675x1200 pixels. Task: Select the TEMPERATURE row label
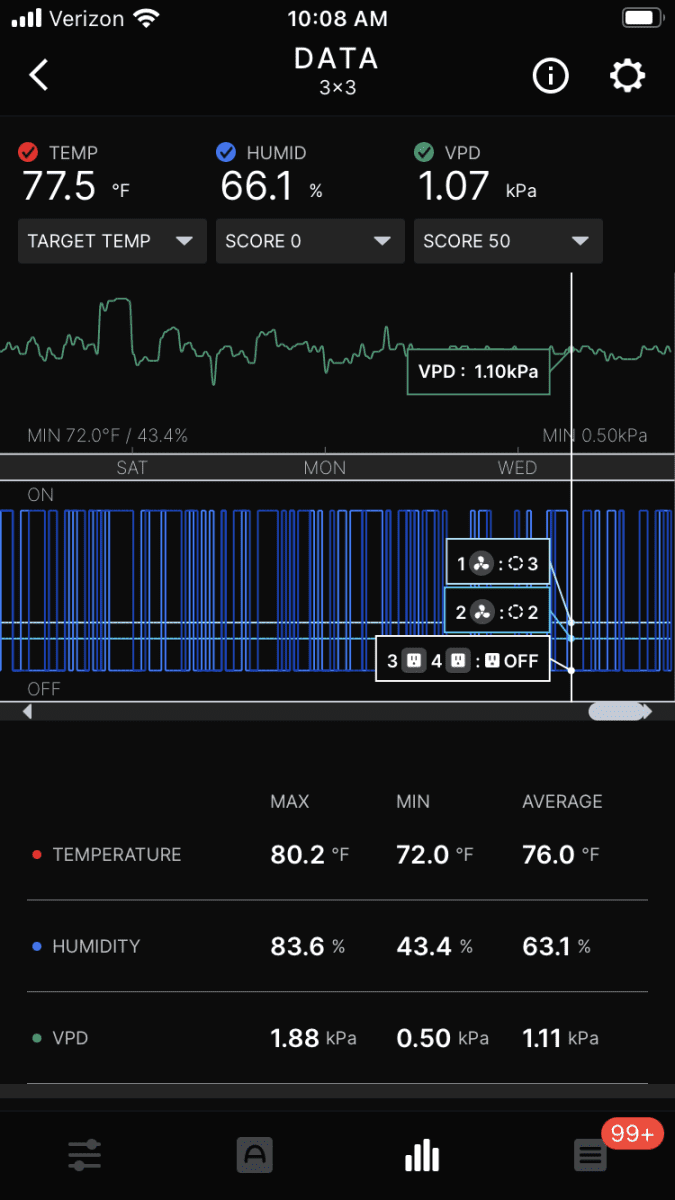click(117, 855)
